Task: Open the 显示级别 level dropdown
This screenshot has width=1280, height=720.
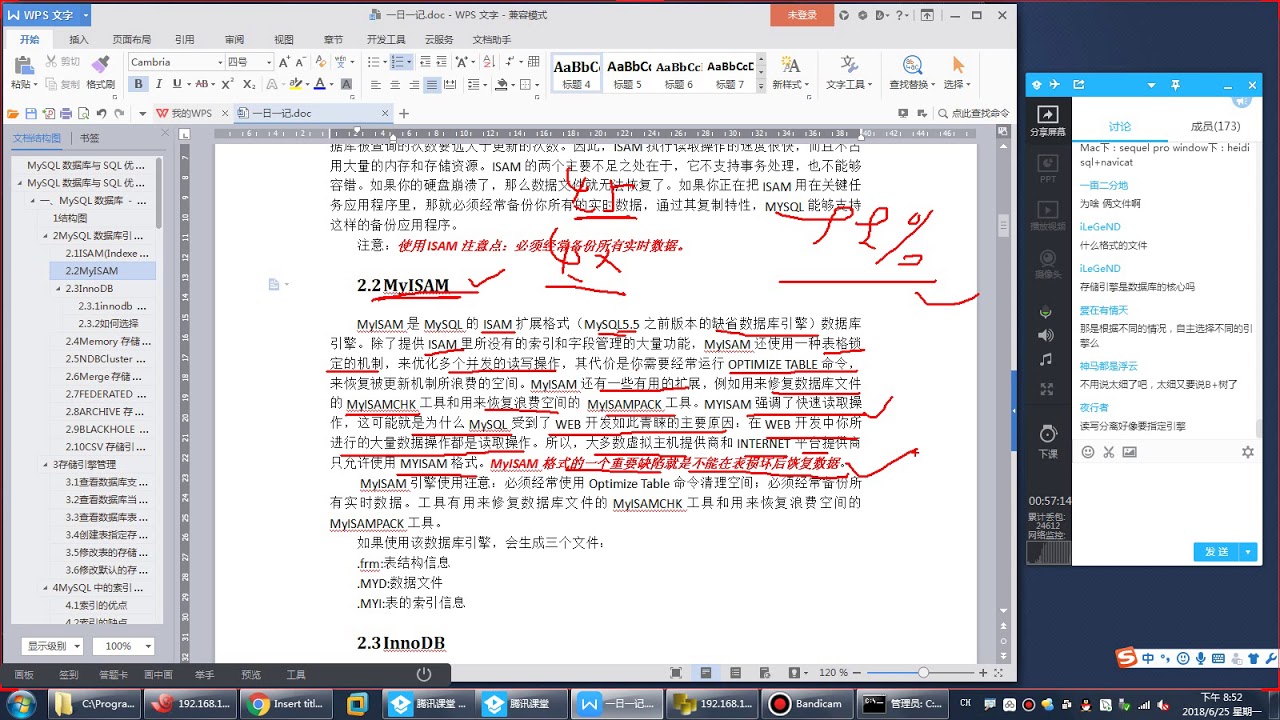Action: [x=52, y=646]
